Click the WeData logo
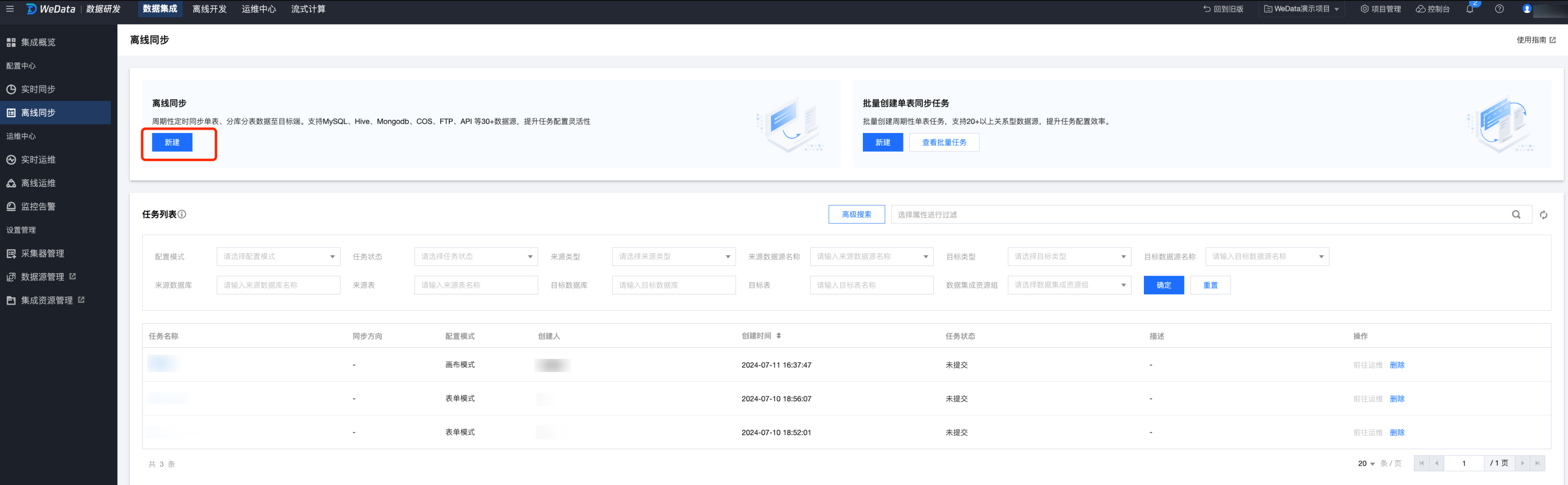This screenshot has height=485, width=1568. tap(51, 9)
